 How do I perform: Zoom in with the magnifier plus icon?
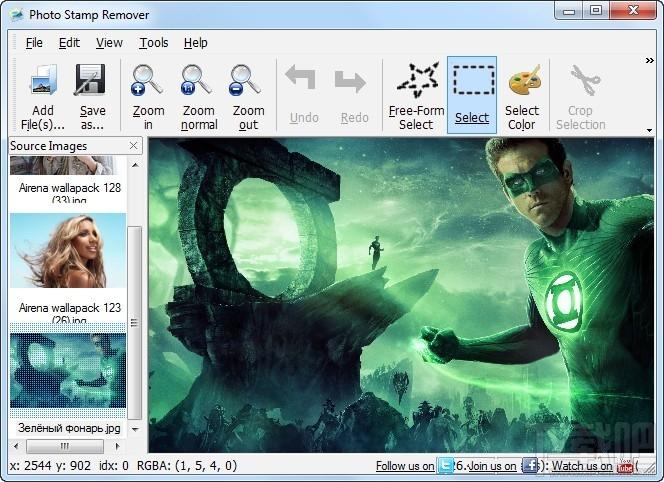tap(147, 80)
